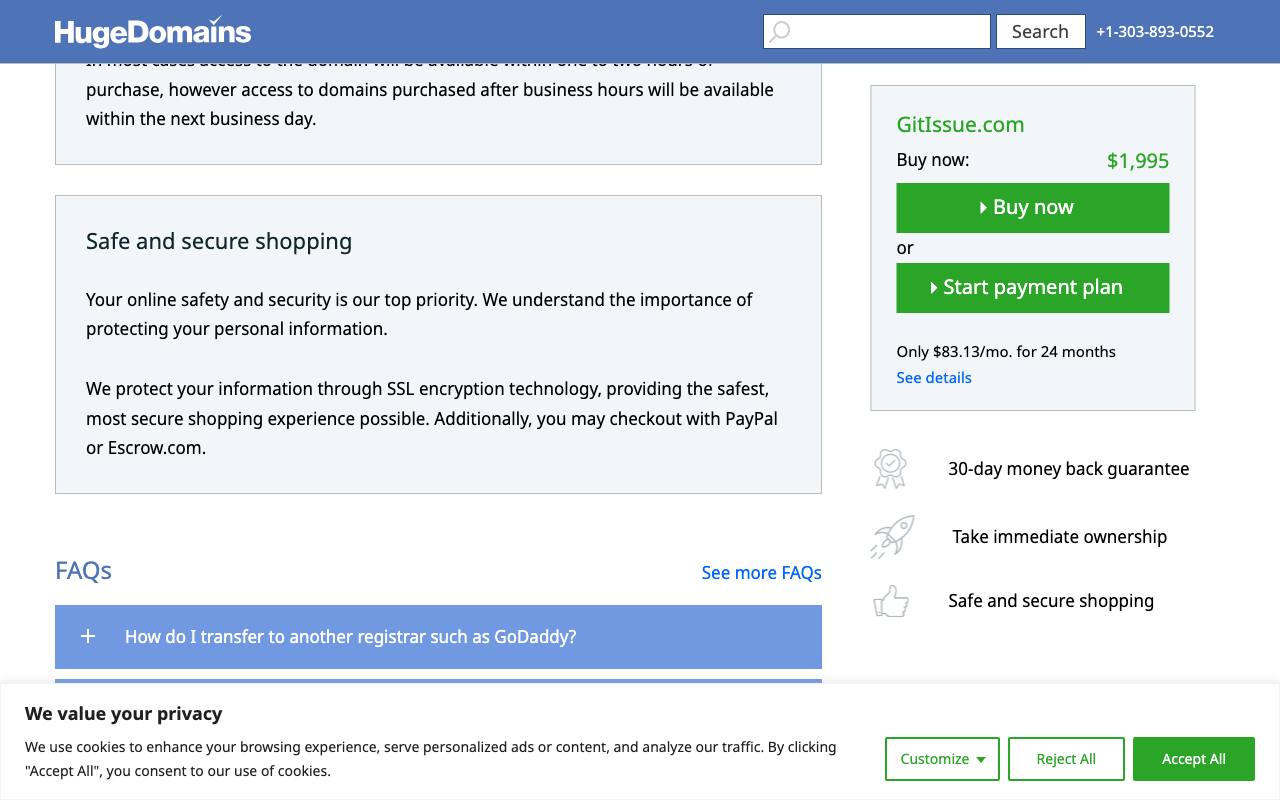Click the money back guarantee ribbon icon
Viewport: 1280px width, 800px height.
[x=890, y=468]
